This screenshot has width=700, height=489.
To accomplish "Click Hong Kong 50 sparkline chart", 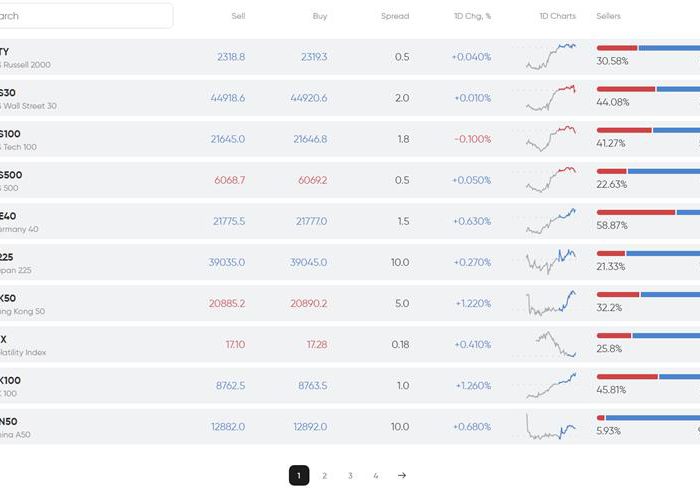I will click(x=551, y=303).
